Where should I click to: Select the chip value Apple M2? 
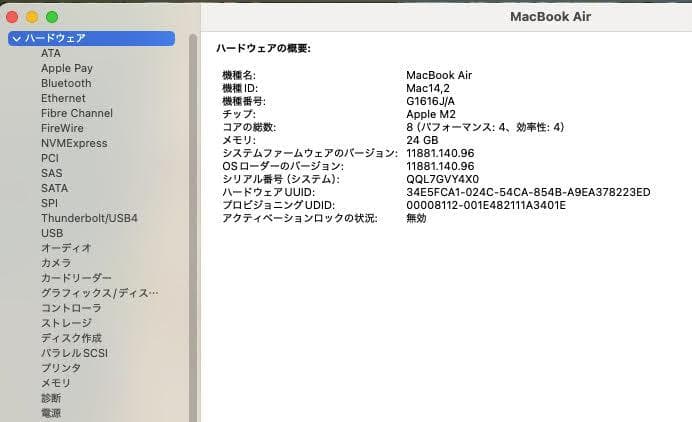431,114
